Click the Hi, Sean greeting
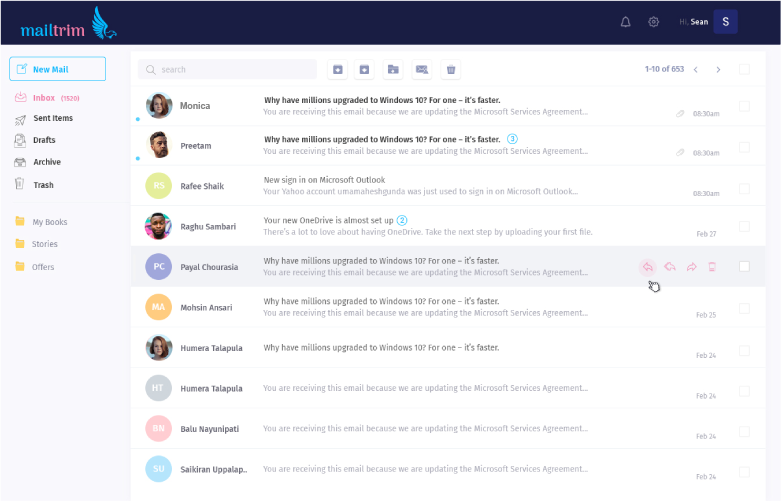The width and height of the screenshot is (781, 501). (693, 22)
